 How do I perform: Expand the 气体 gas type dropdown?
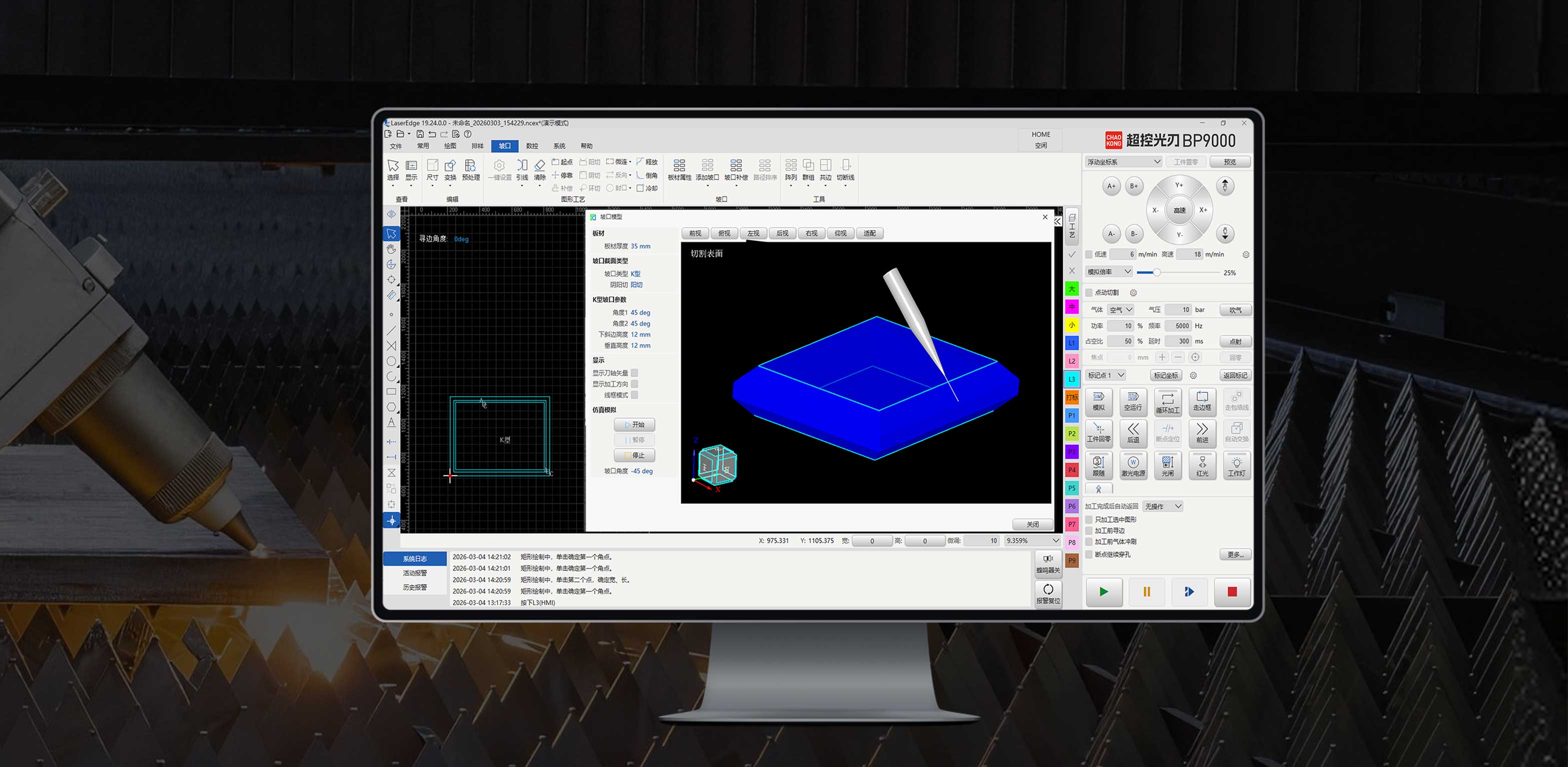pos(1121,310)
